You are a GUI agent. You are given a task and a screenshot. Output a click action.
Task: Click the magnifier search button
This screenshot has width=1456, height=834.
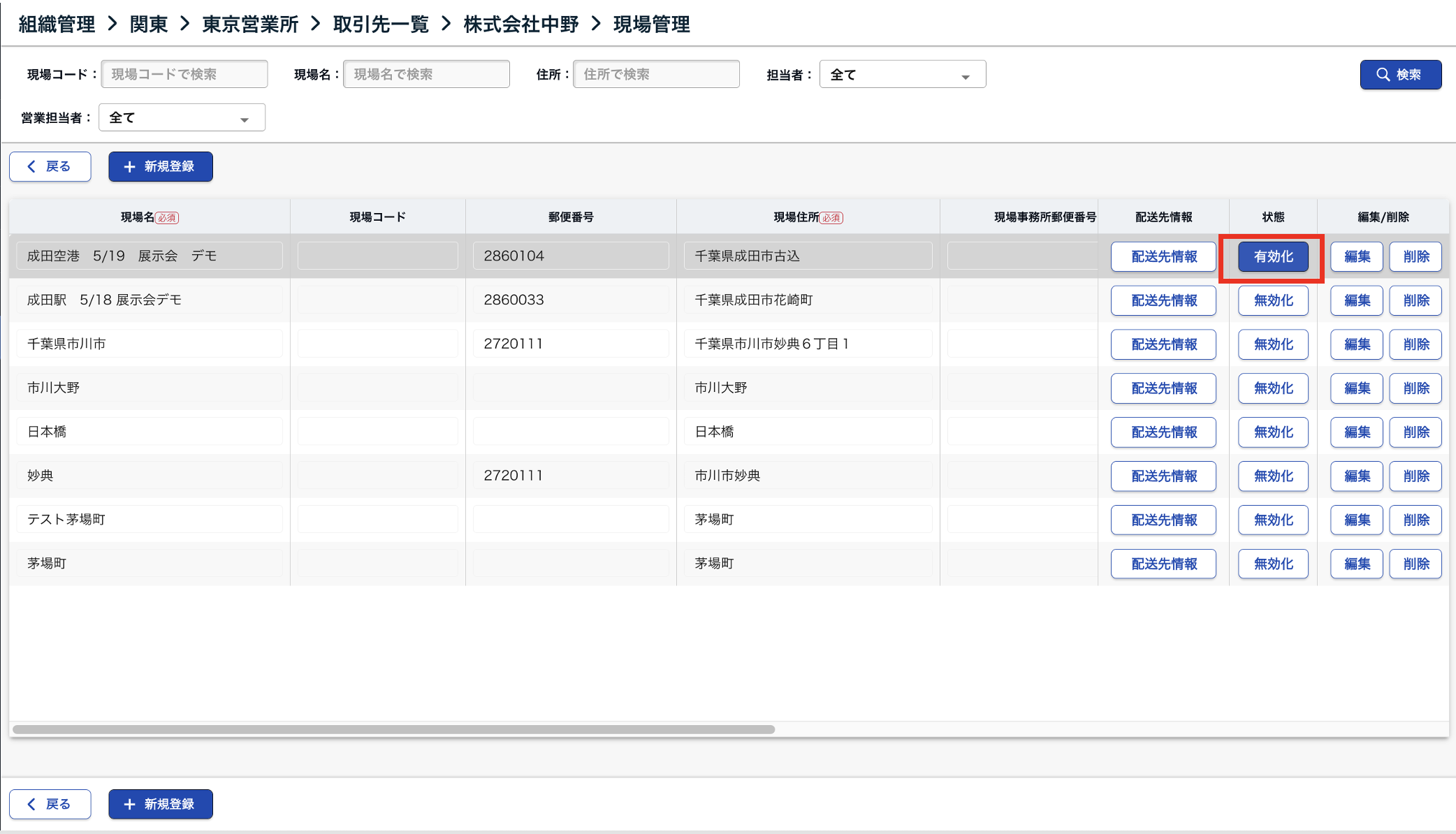pyautogui.click(x=1400, y=75)
